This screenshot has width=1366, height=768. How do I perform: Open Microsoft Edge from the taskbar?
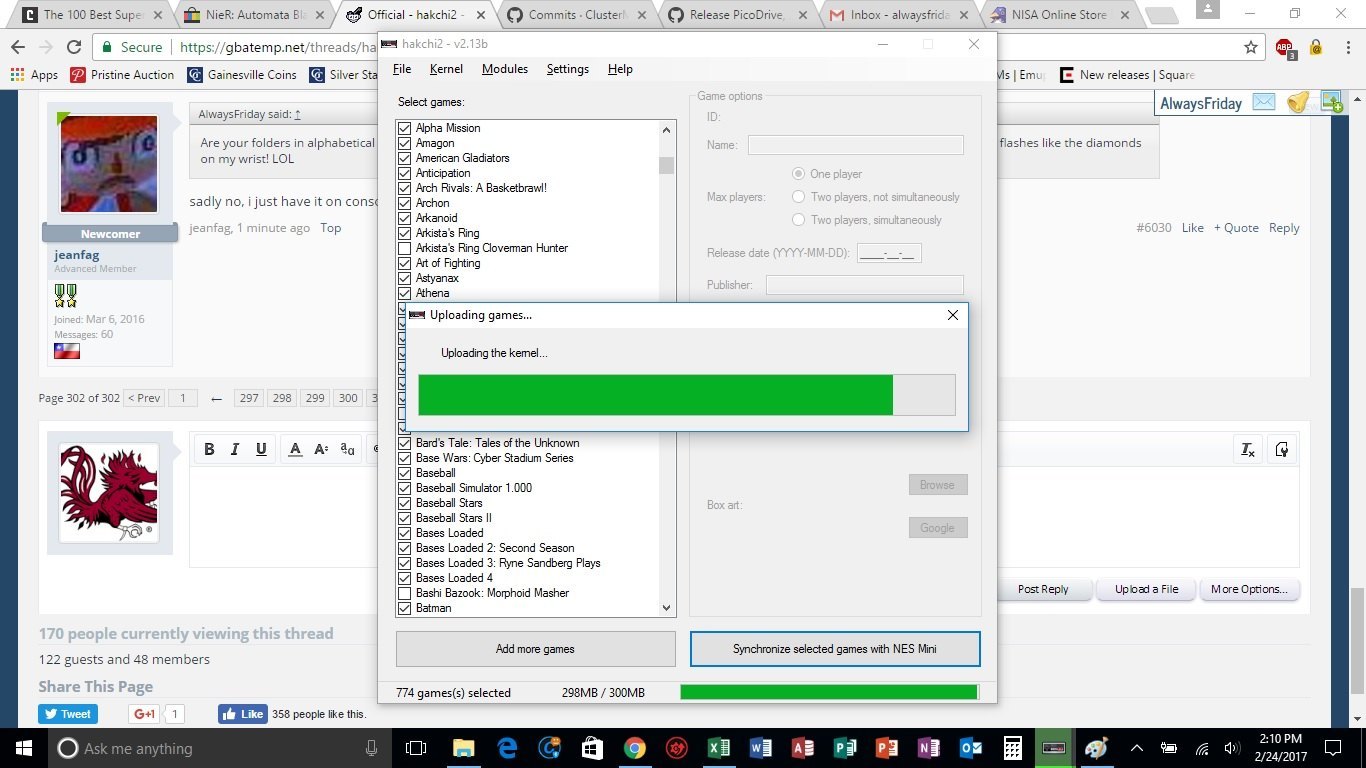507,748
